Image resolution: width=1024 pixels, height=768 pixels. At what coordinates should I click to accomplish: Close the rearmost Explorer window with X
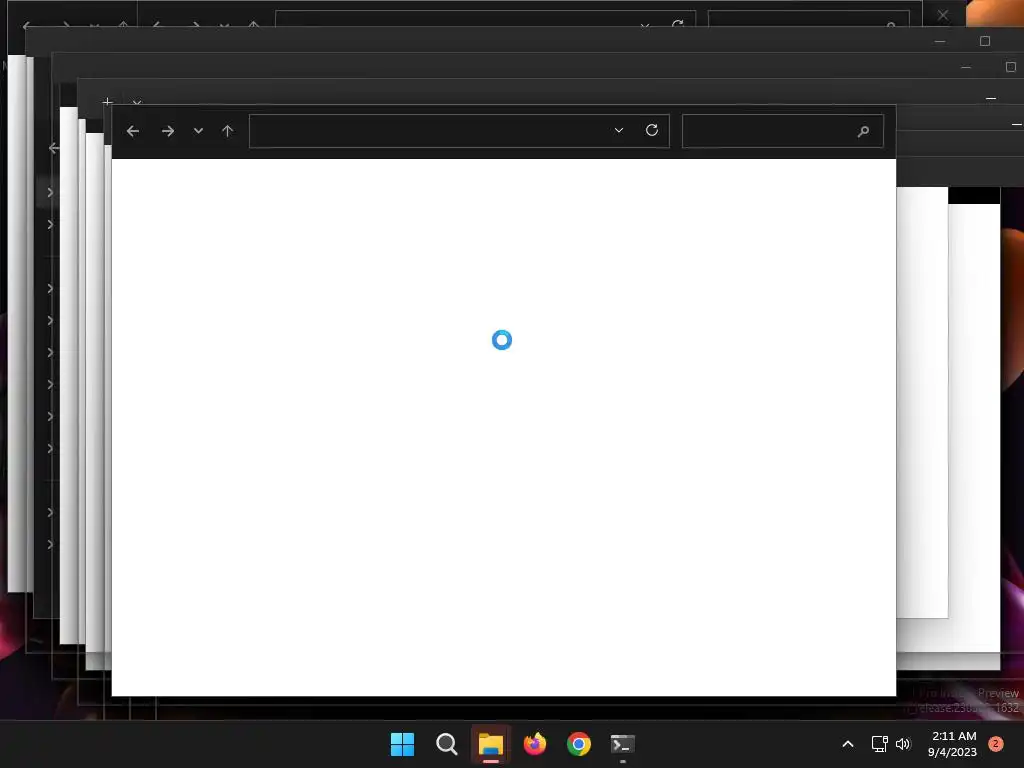click(x=943, y=14)
